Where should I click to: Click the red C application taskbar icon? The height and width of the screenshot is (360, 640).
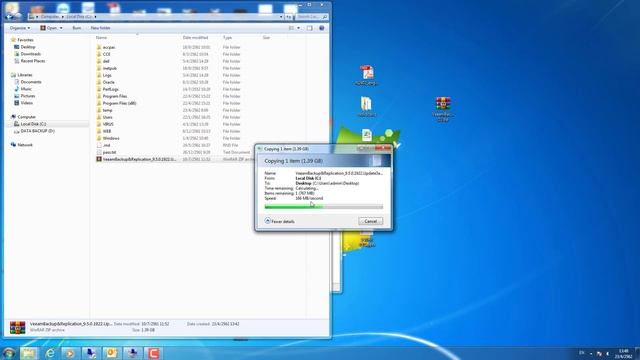153,353
